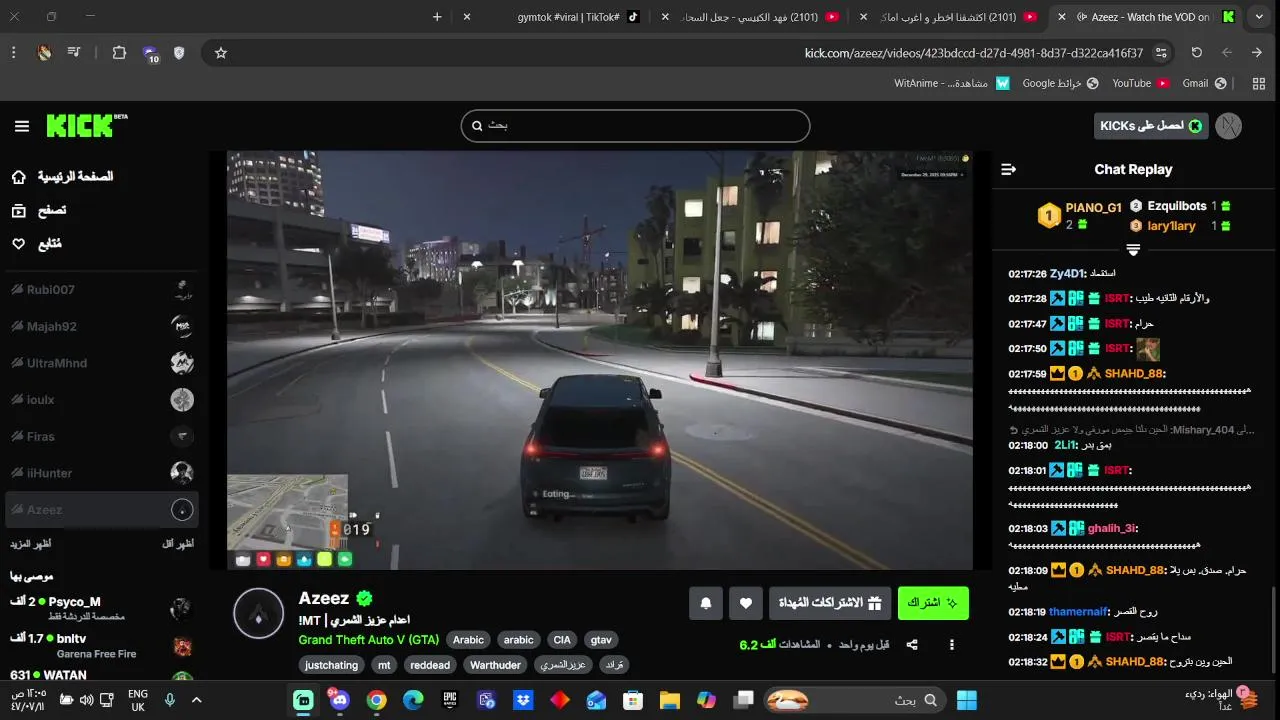Click the volume icon in system tray
The width and height of the screenshot is (1280, 720).
pyautogui.click(x=87, y=700)
